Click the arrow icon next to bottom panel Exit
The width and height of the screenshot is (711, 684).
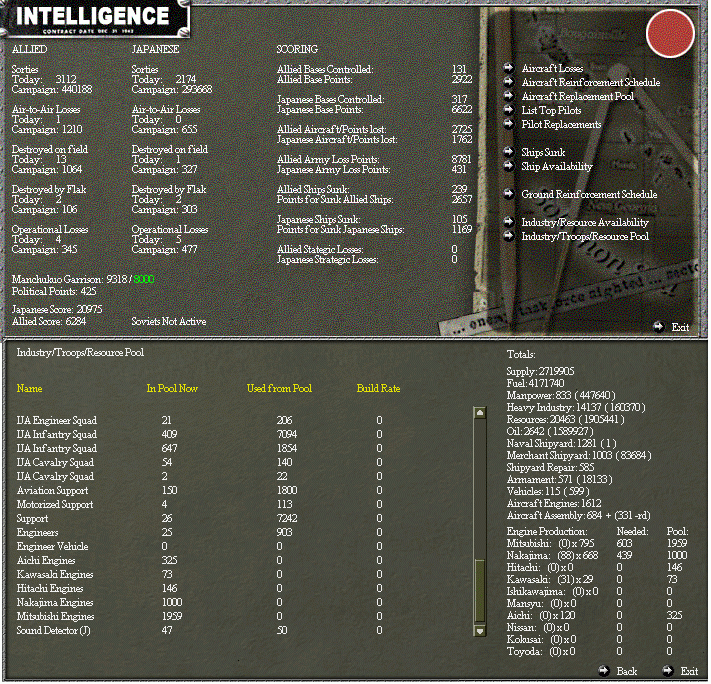667,671
